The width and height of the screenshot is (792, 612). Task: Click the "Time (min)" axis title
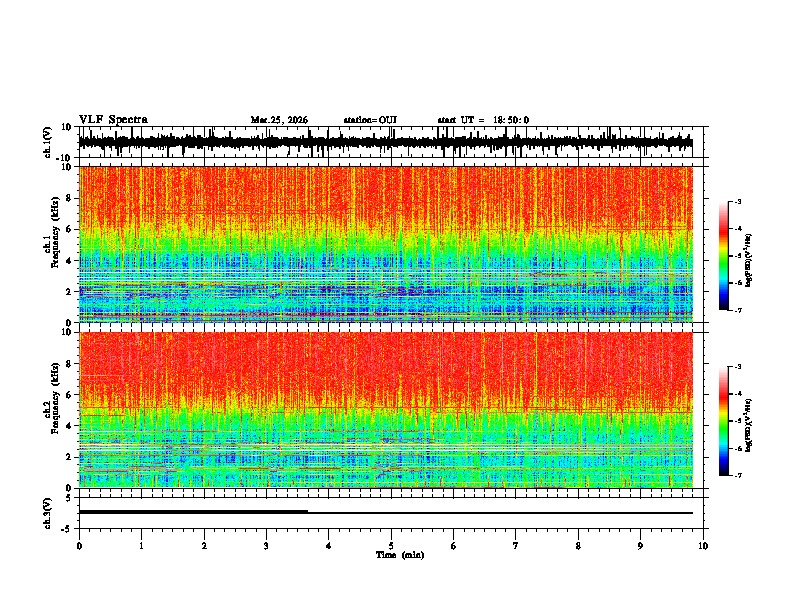400,555
